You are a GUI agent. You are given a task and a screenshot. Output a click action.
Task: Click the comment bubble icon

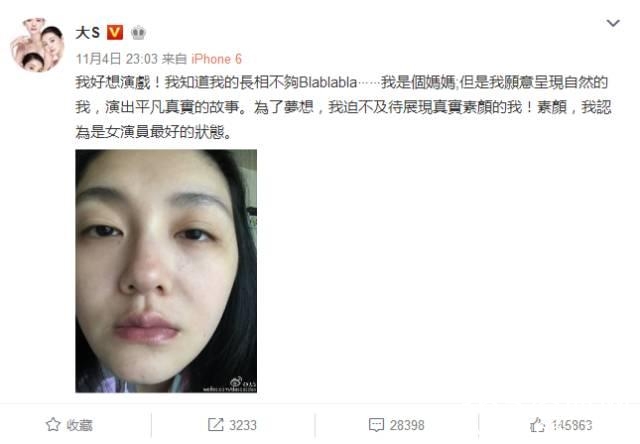click(x=376, y=425)
